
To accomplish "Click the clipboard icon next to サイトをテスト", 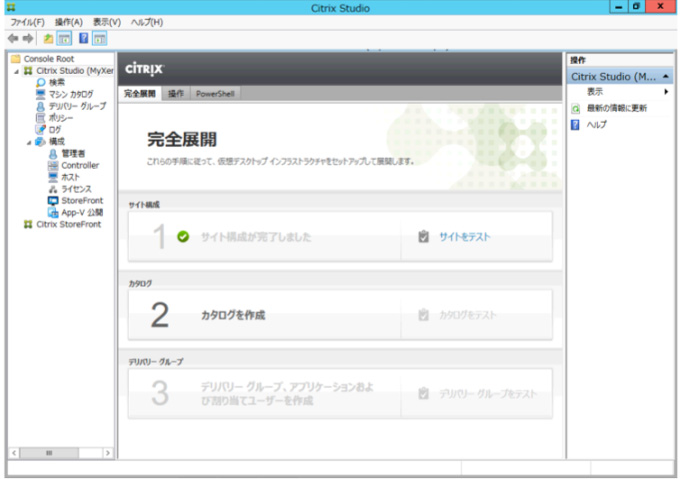I will click(x=423, y=236).
